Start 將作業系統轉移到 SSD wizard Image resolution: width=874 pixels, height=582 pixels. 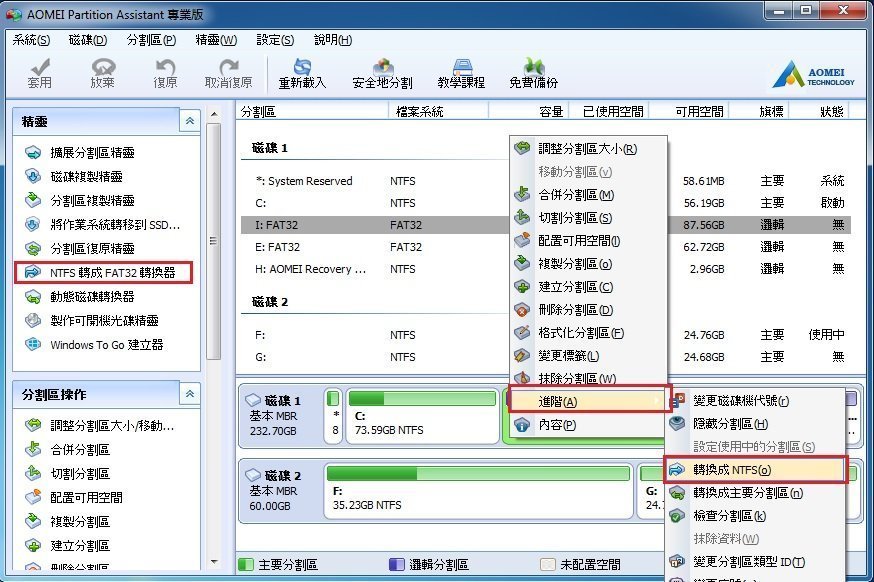(x=103, y=225)
